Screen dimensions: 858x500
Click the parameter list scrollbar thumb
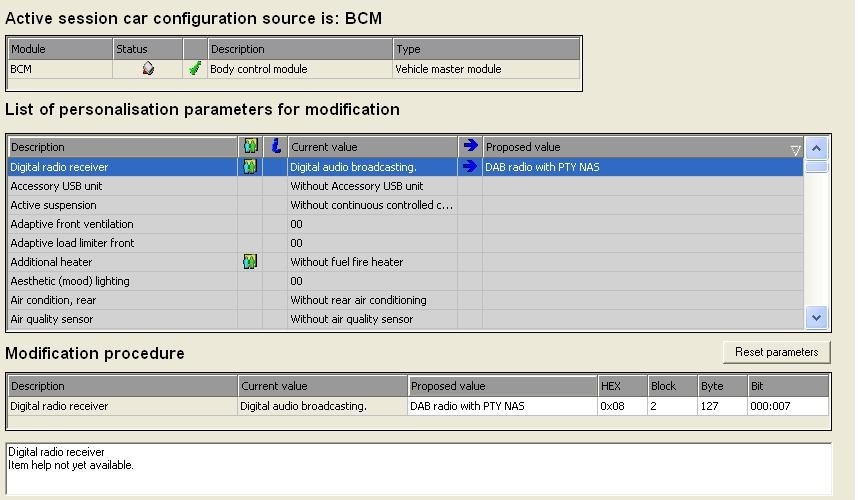pos(816,167)
